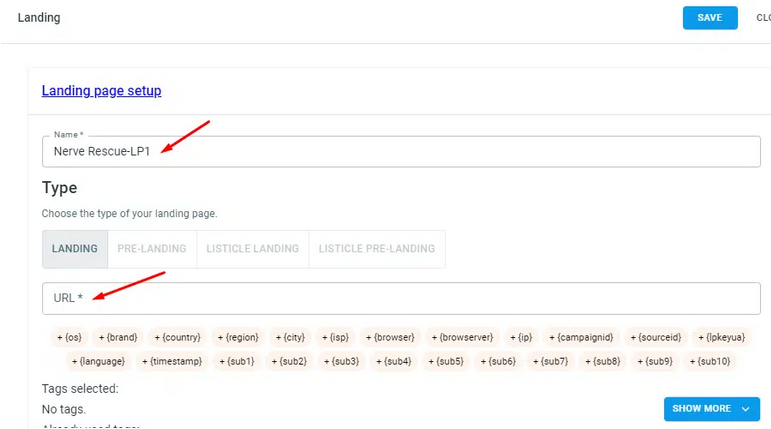Add the {sub7} tag
Viewport: 771px width, 429px height.
[551, 362]
